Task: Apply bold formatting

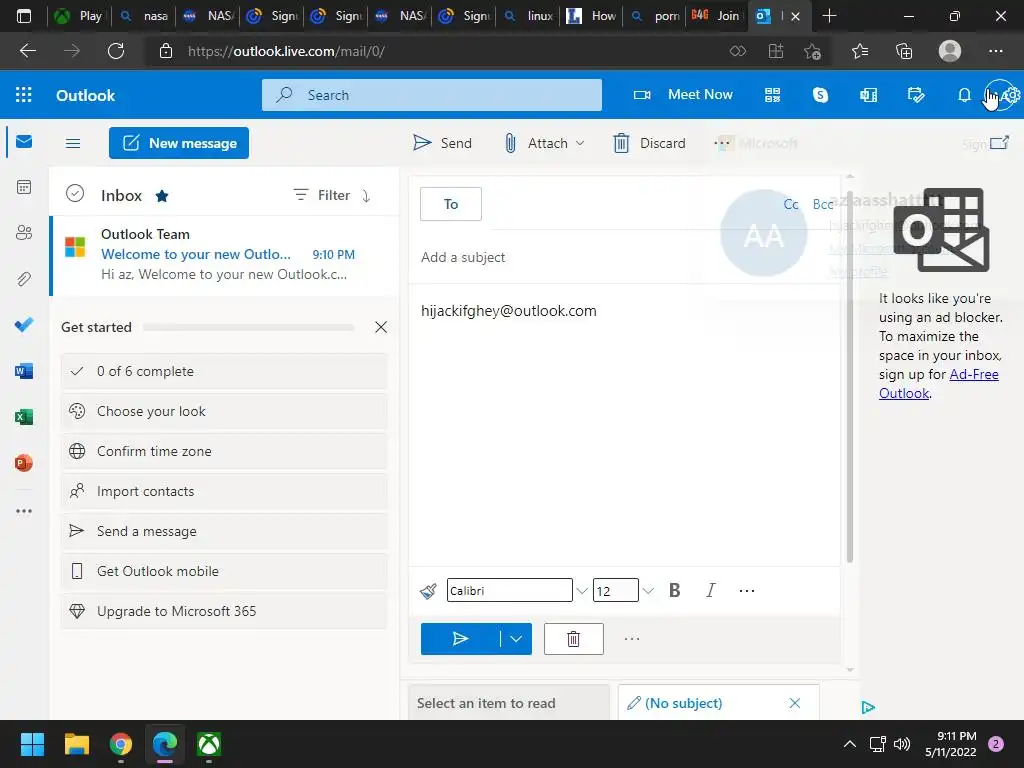Action: coord(675,590)
